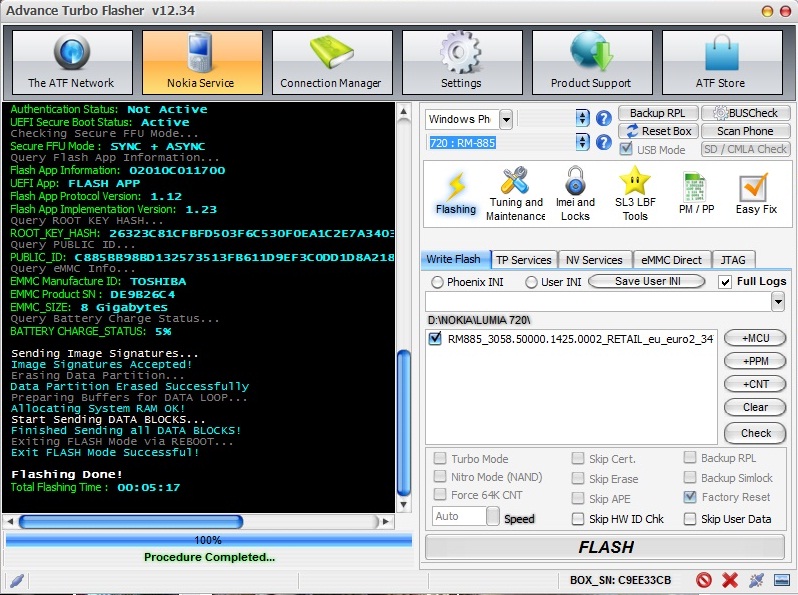The height and width of the screenshot is (595, 798).
Task: Enable Skip Erase checkbox
Action: (578, 478)
